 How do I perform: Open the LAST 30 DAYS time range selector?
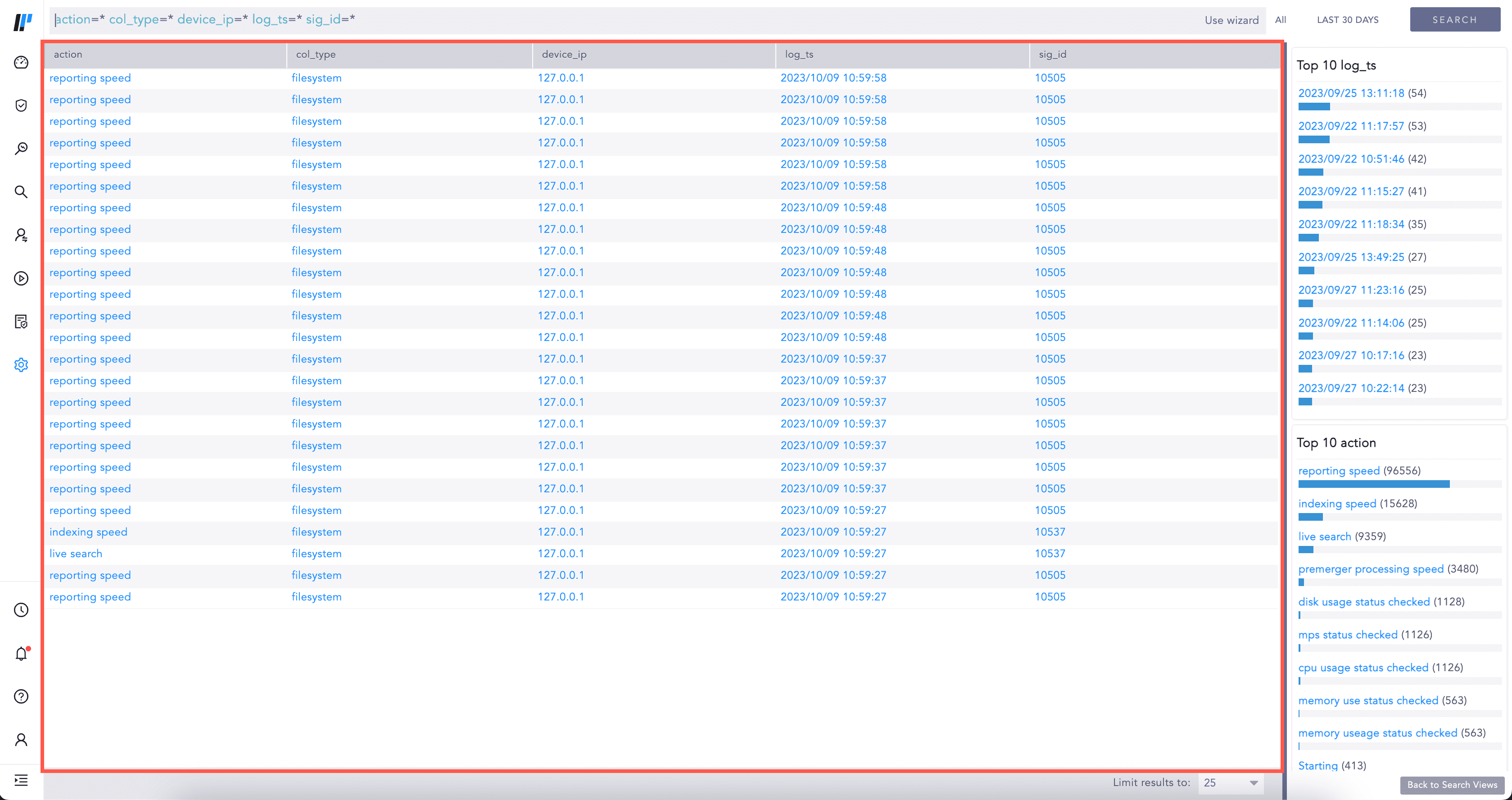click(x=1348, y=19)
